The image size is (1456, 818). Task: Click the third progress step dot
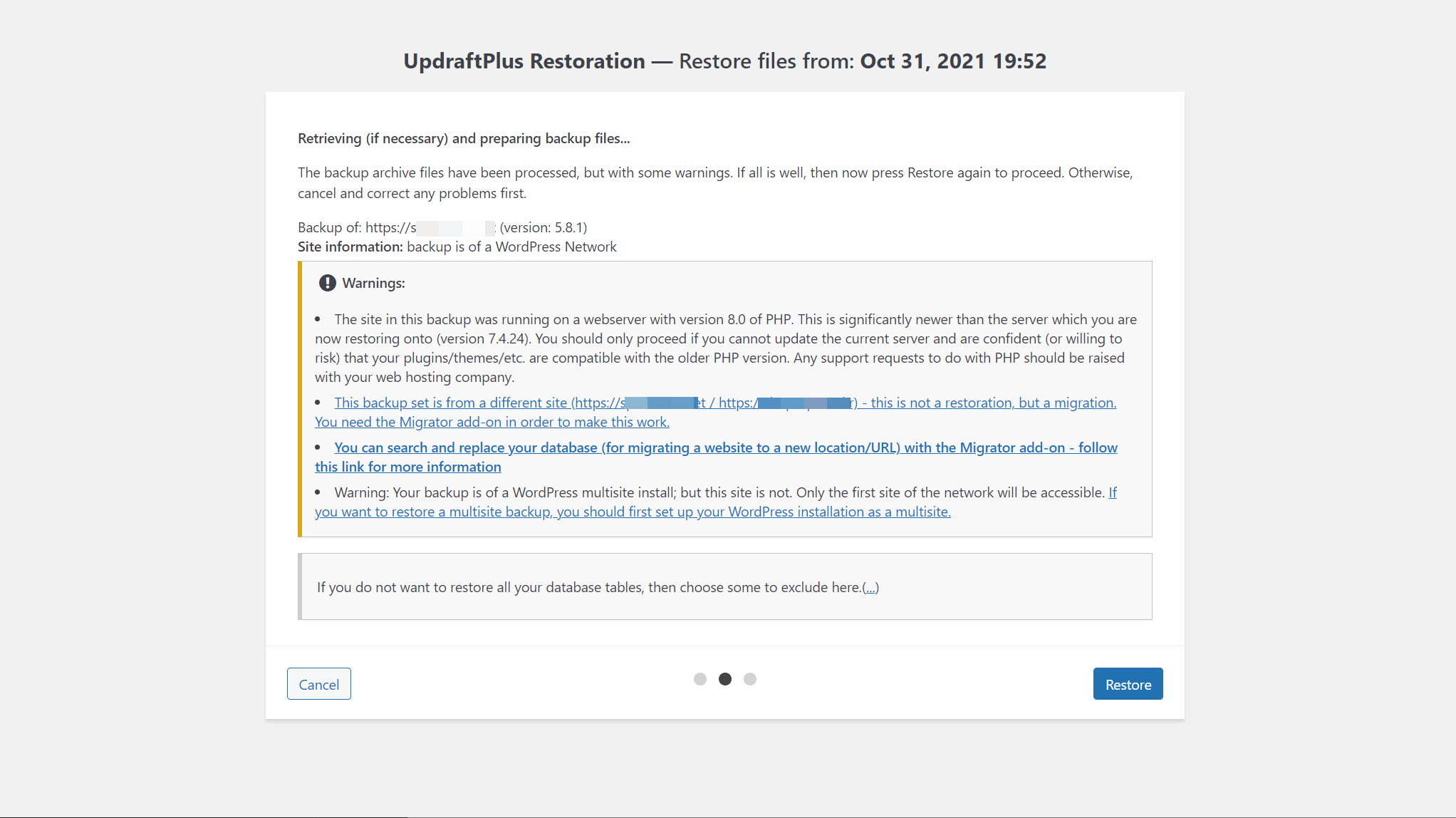point(750,679)
